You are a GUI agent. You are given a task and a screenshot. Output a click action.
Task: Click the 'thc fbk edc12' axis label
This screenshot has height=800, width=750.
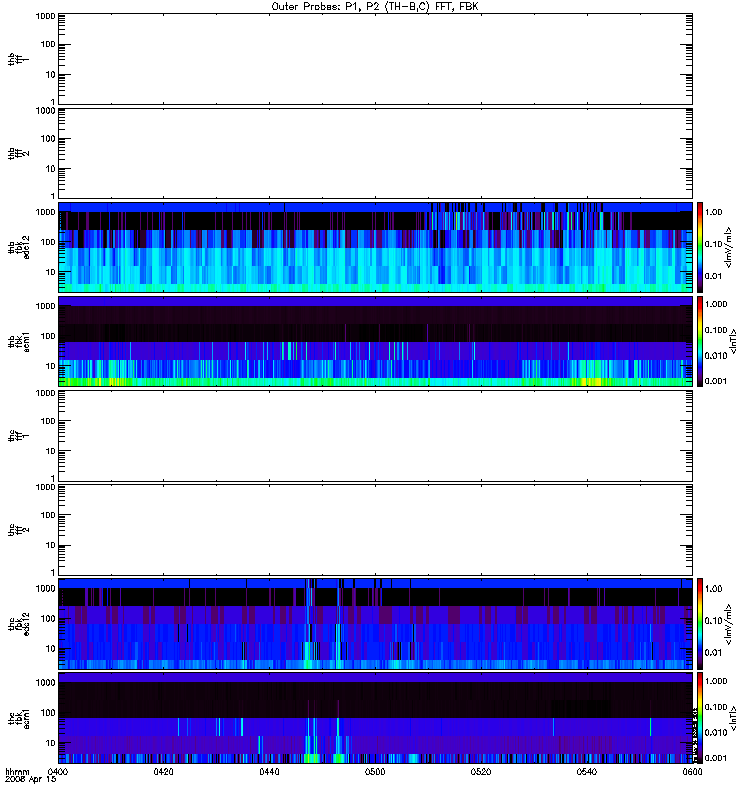[x=19, y=624]
